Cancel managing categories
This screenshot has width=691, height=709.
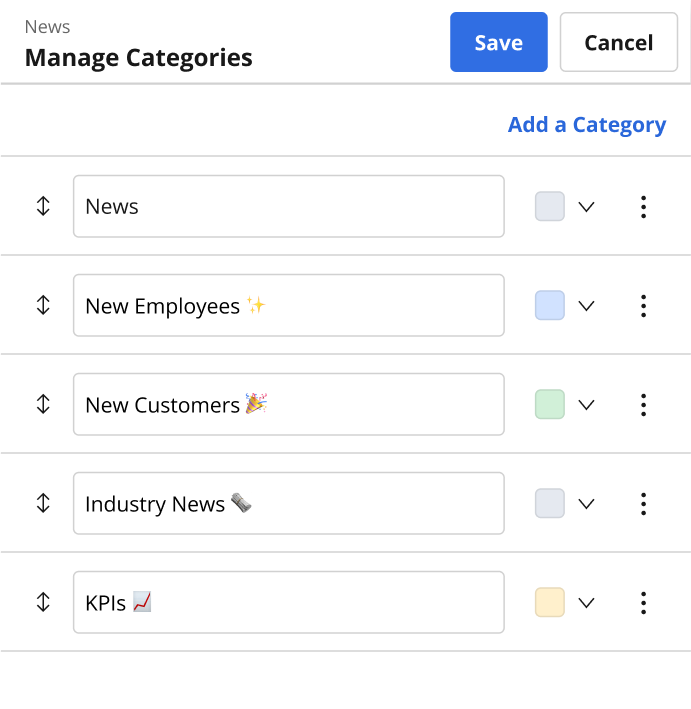[619, 42]
